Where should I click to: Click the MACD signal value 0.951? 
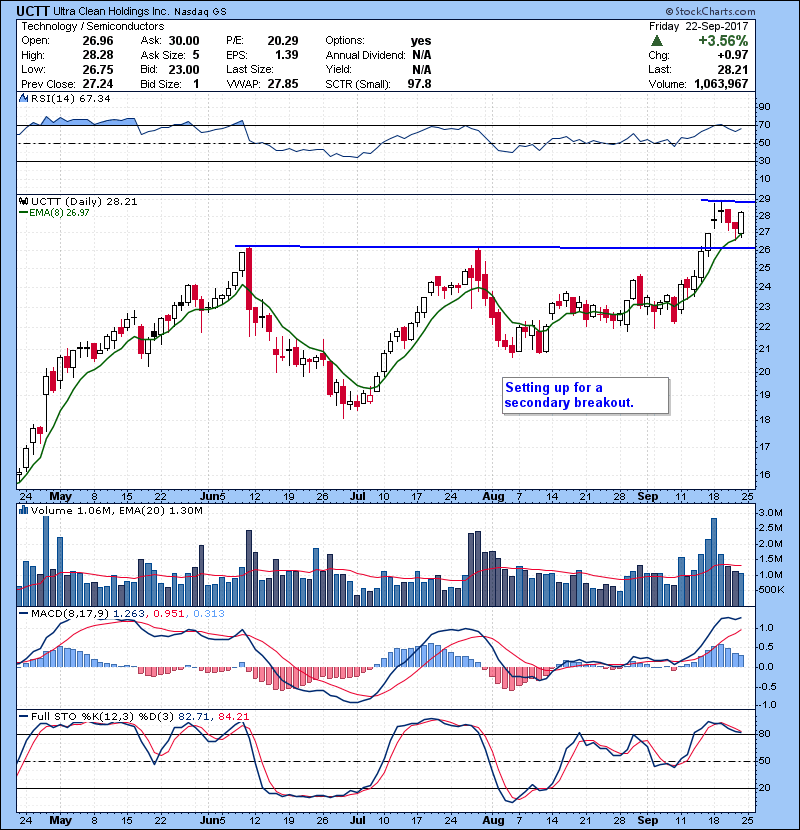click(169, 614)
